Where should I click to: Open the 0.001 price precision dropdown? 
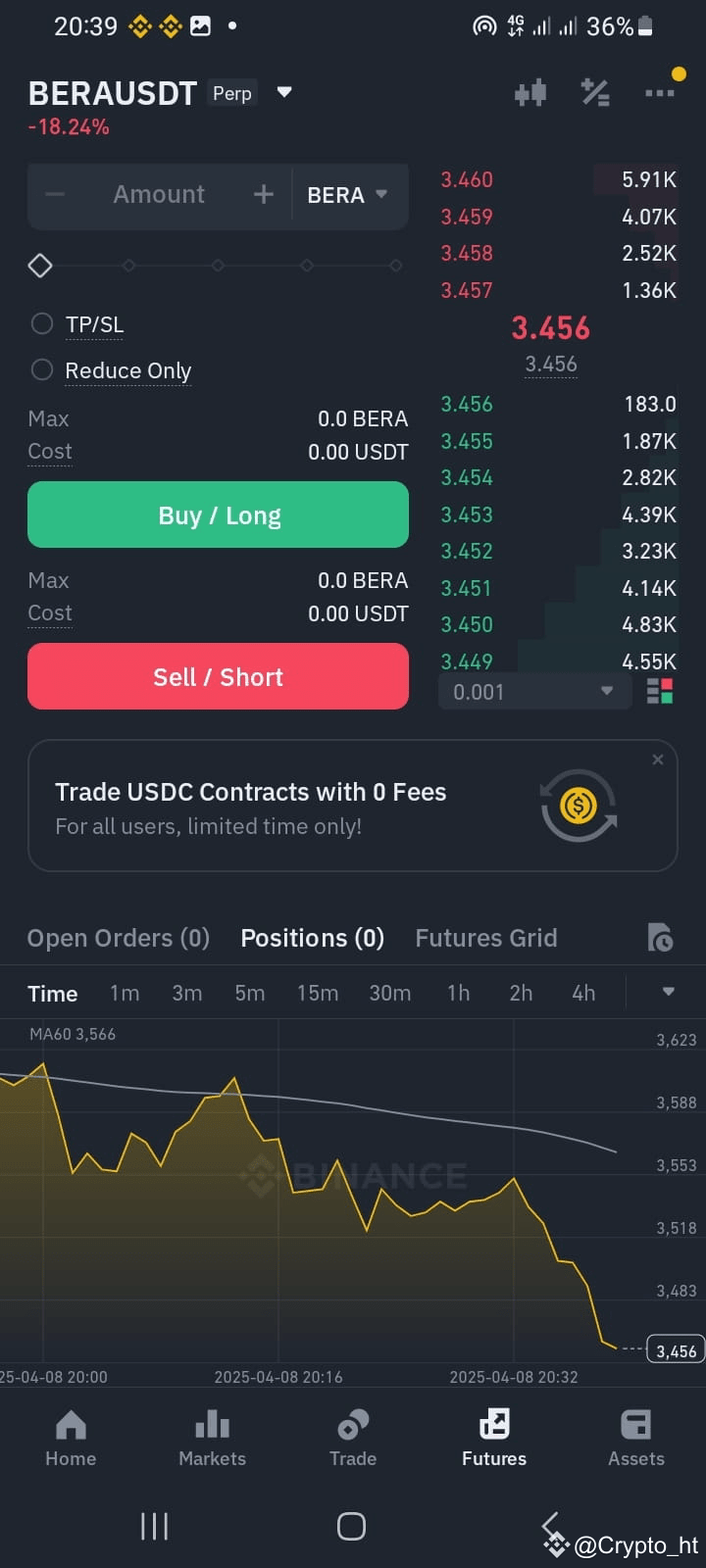[534, 692]
